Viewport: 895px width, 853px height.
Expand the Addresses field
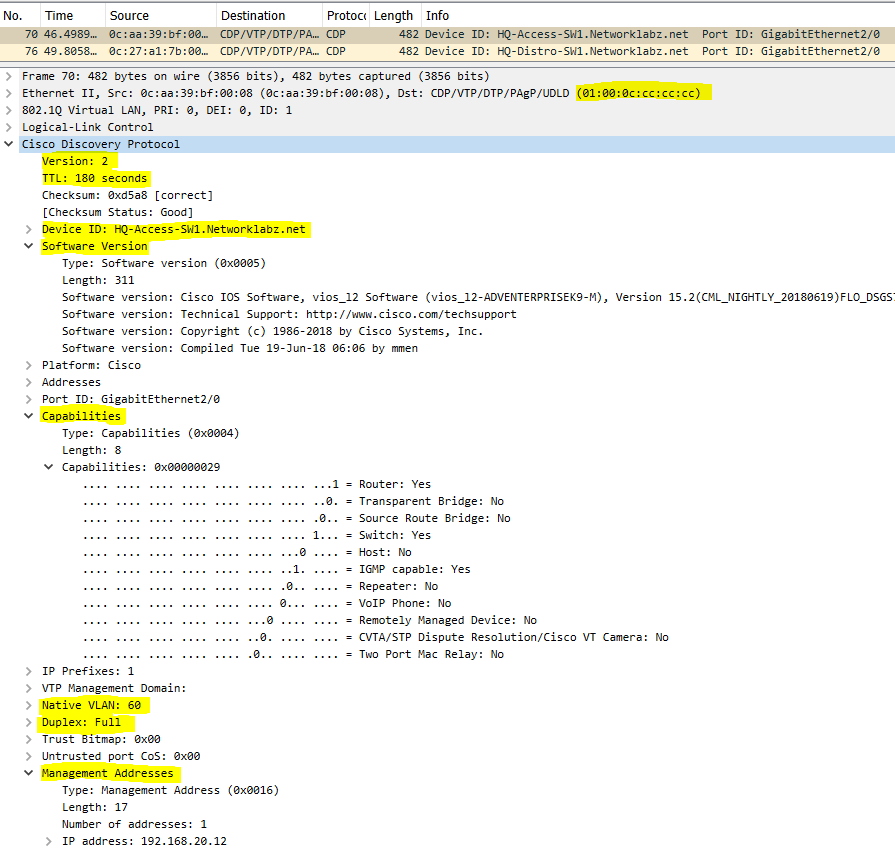coord(29,383)
